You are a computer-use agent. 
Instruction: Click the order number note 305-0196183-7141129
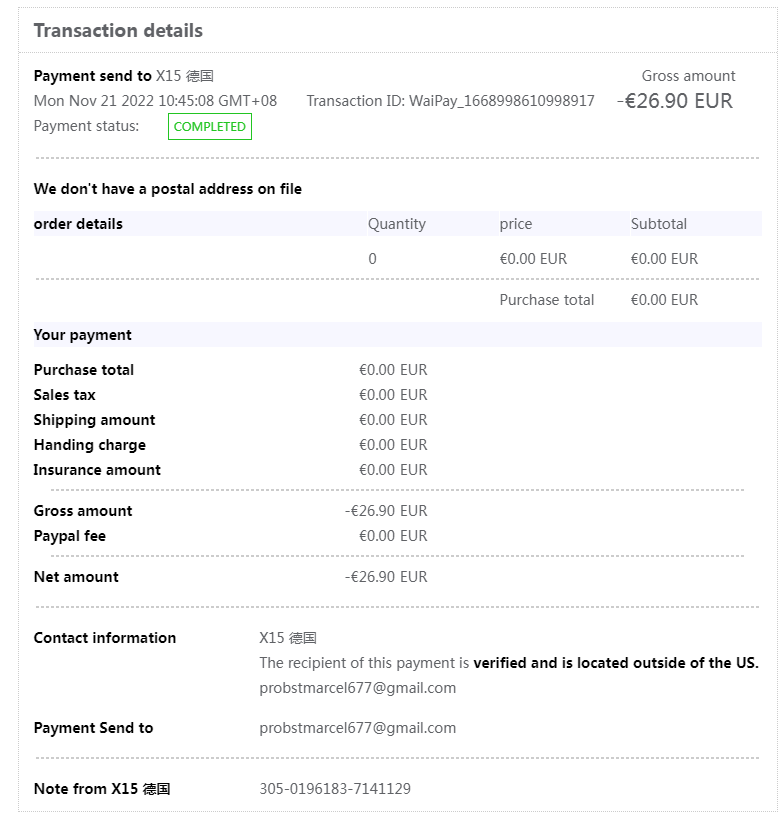click(x=335, y=789)
